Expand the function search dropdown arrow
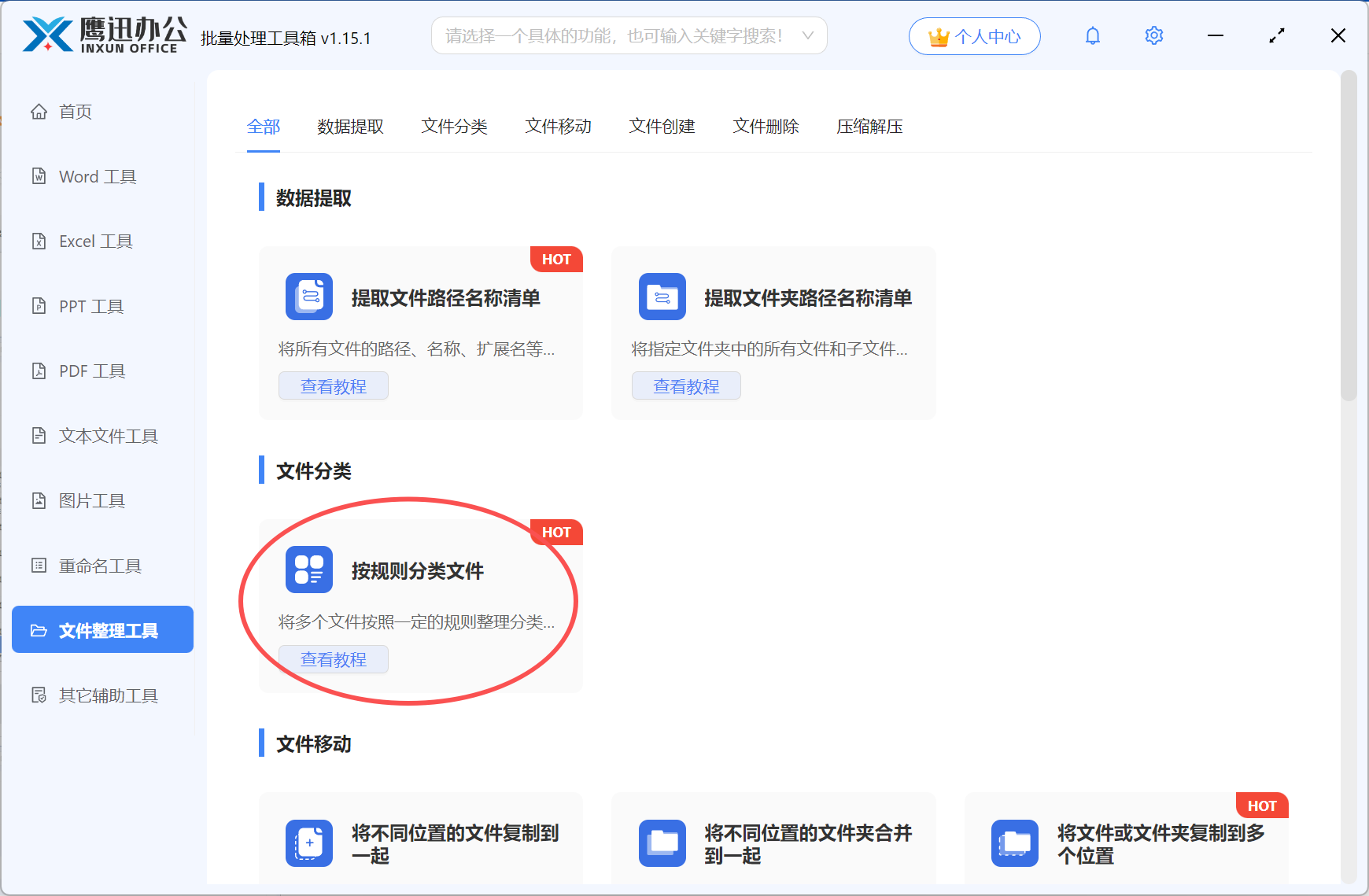 pyautogui.click(x=807, y=35)
